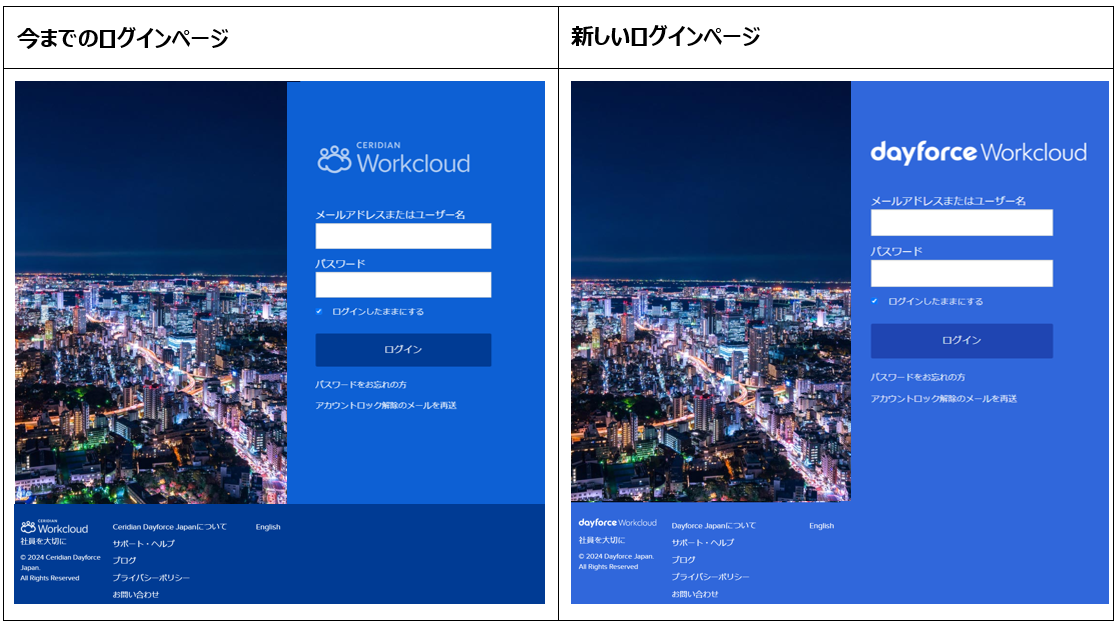Click '社員を大切に' tagline on new page footer

(602, 540)
